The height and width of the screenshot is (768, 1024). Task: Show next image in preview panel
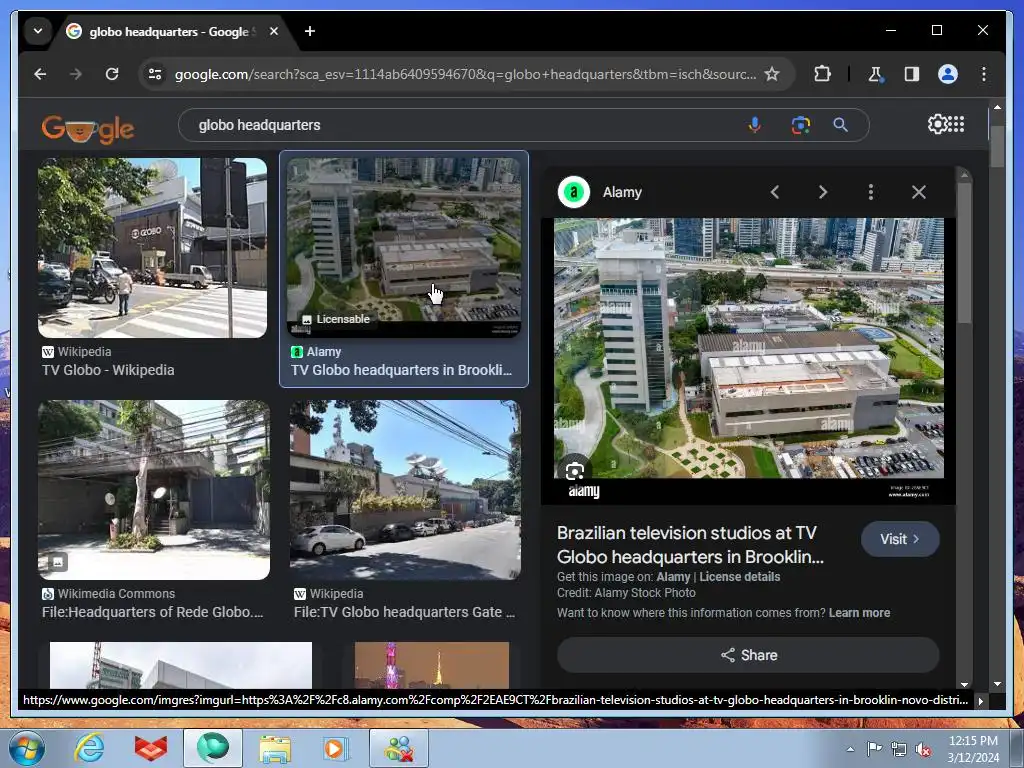pyautogui.click(x=823, y=192)
